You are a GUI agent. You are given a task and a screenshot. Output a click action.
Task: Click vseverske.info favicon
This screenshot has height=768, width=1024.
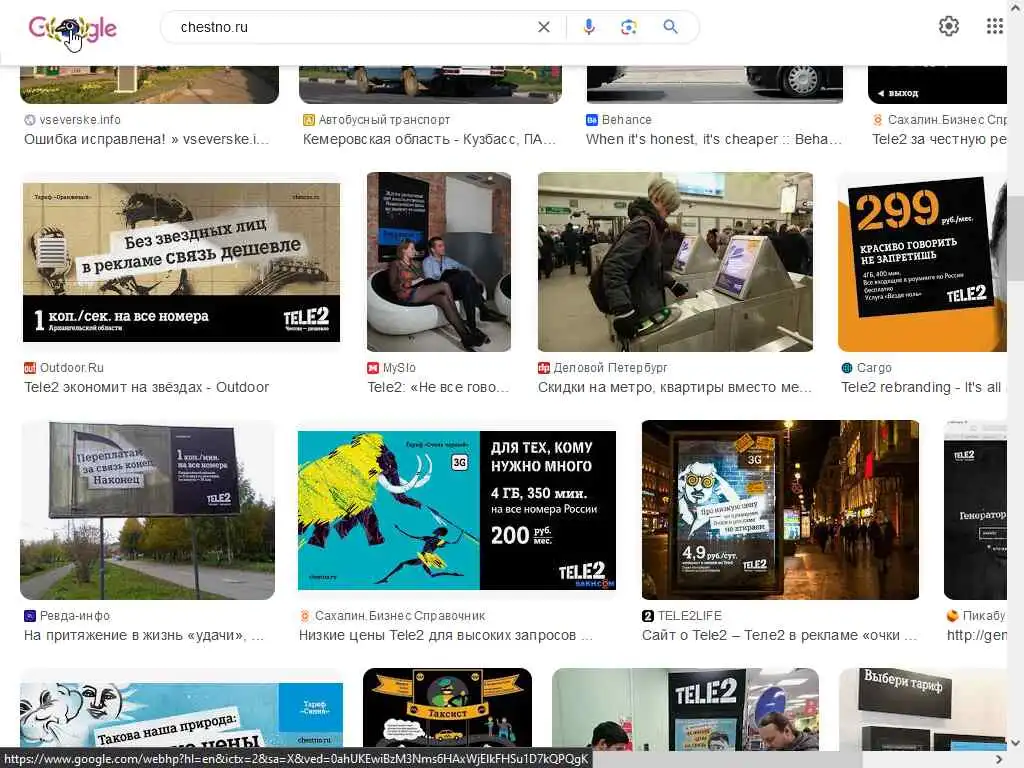(x=29, y=120)
